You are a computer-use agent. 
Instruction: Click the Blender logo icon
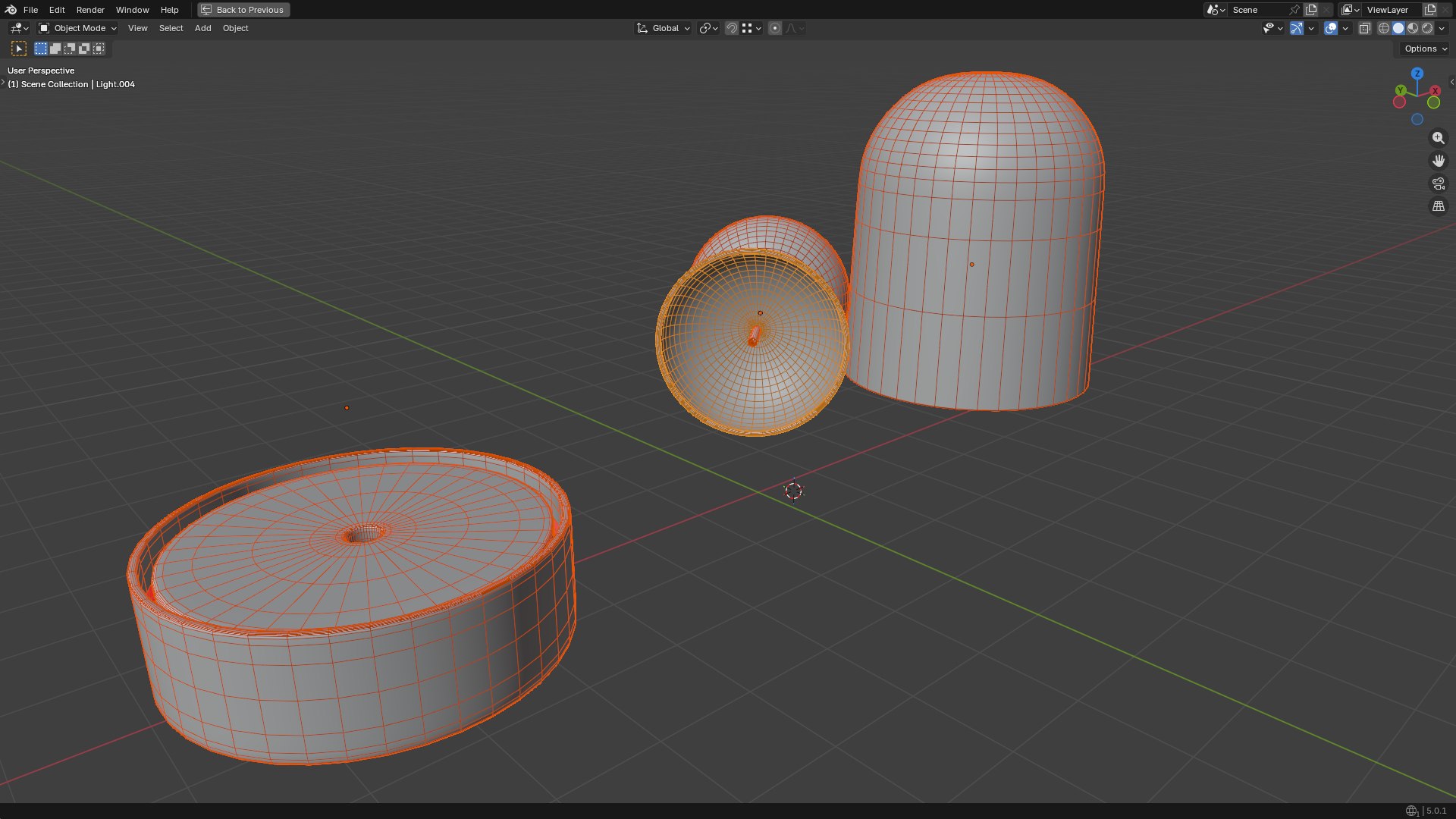click(11, 10)
